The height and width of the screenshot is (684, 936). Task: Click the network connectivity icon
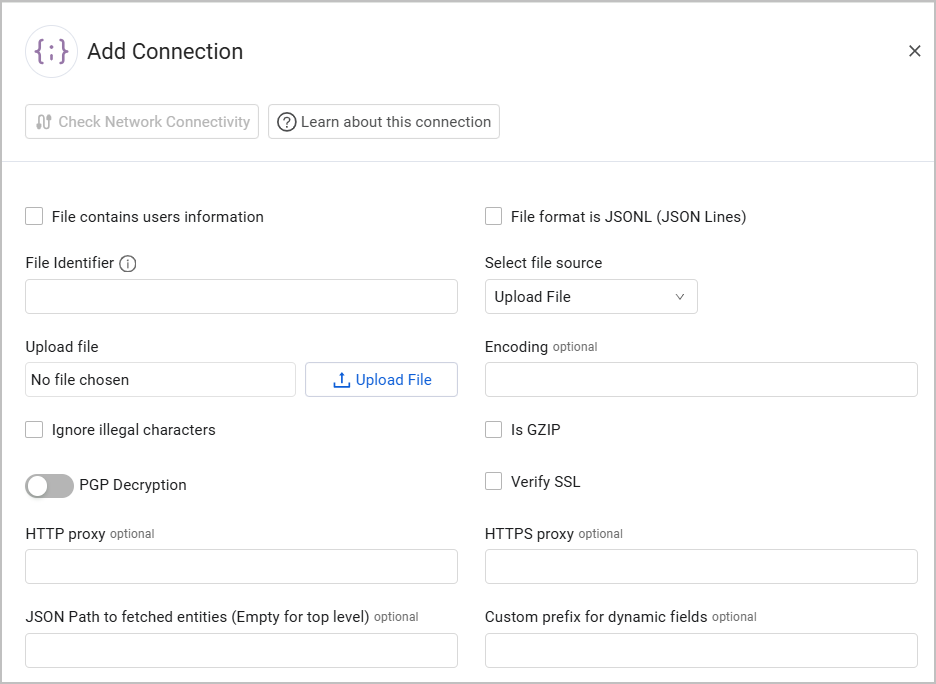[x=43, y=122]
